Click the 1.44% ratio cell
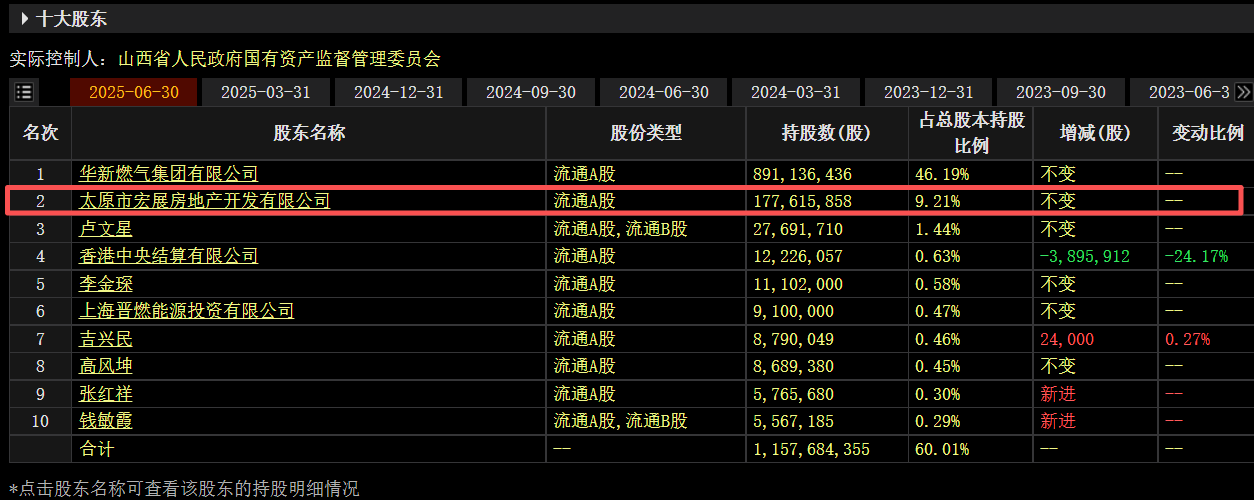The image size is (1254, 500). click(938, 229)
